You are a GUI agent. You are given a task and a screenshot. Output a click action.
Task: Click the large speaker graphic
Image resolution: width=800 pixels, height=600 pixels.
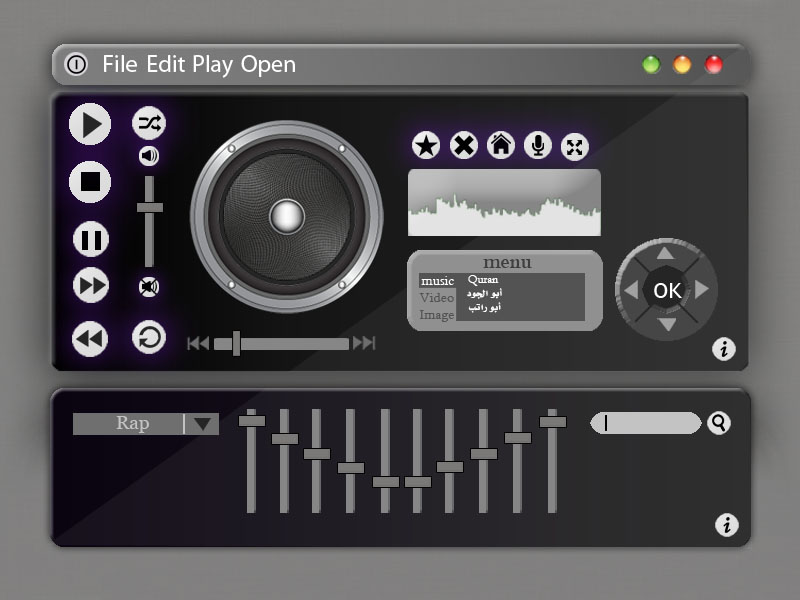pos(287,216)
